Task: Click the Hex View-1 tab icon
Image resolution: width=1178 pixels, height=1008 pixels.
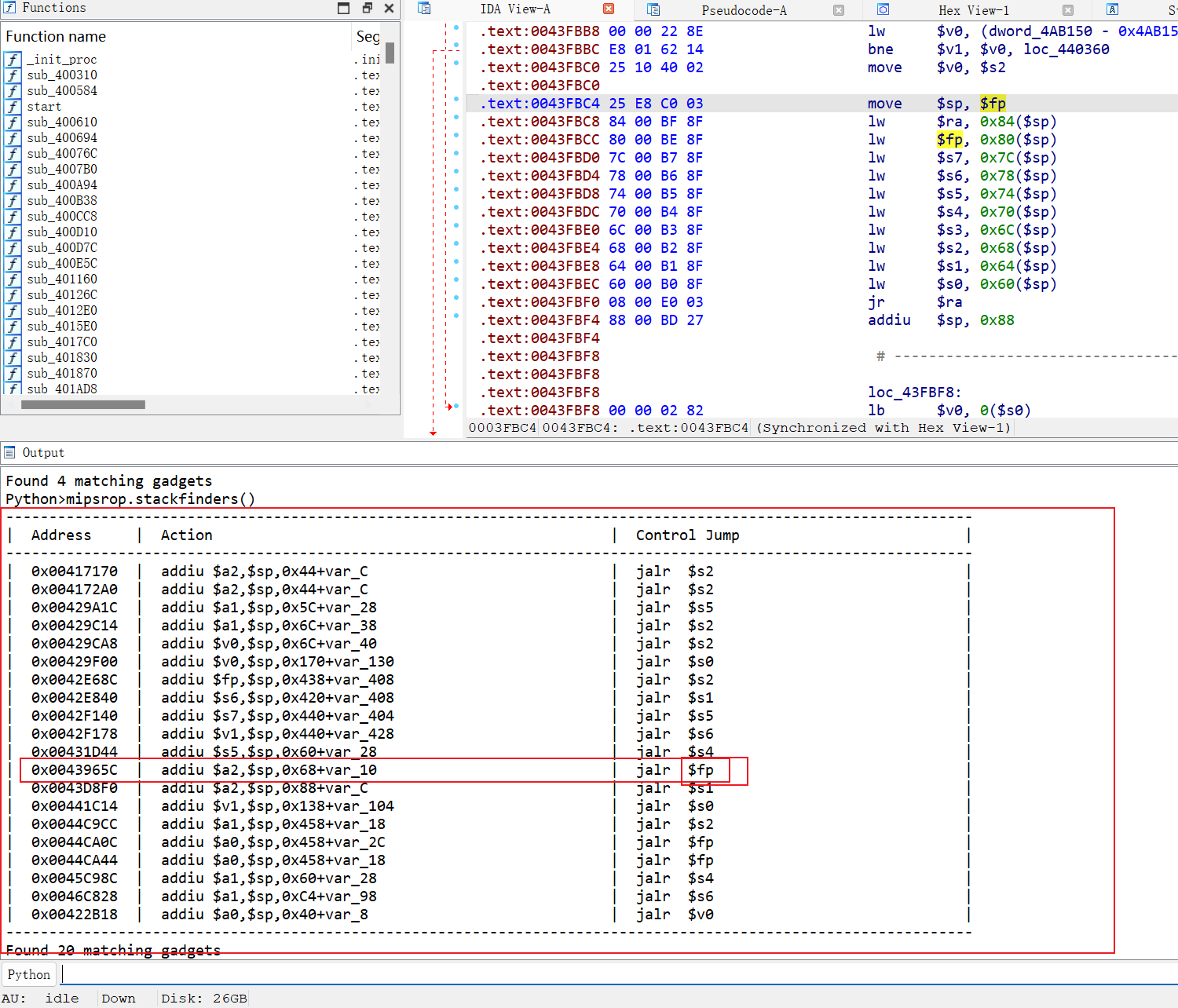Action: point(883,9)
